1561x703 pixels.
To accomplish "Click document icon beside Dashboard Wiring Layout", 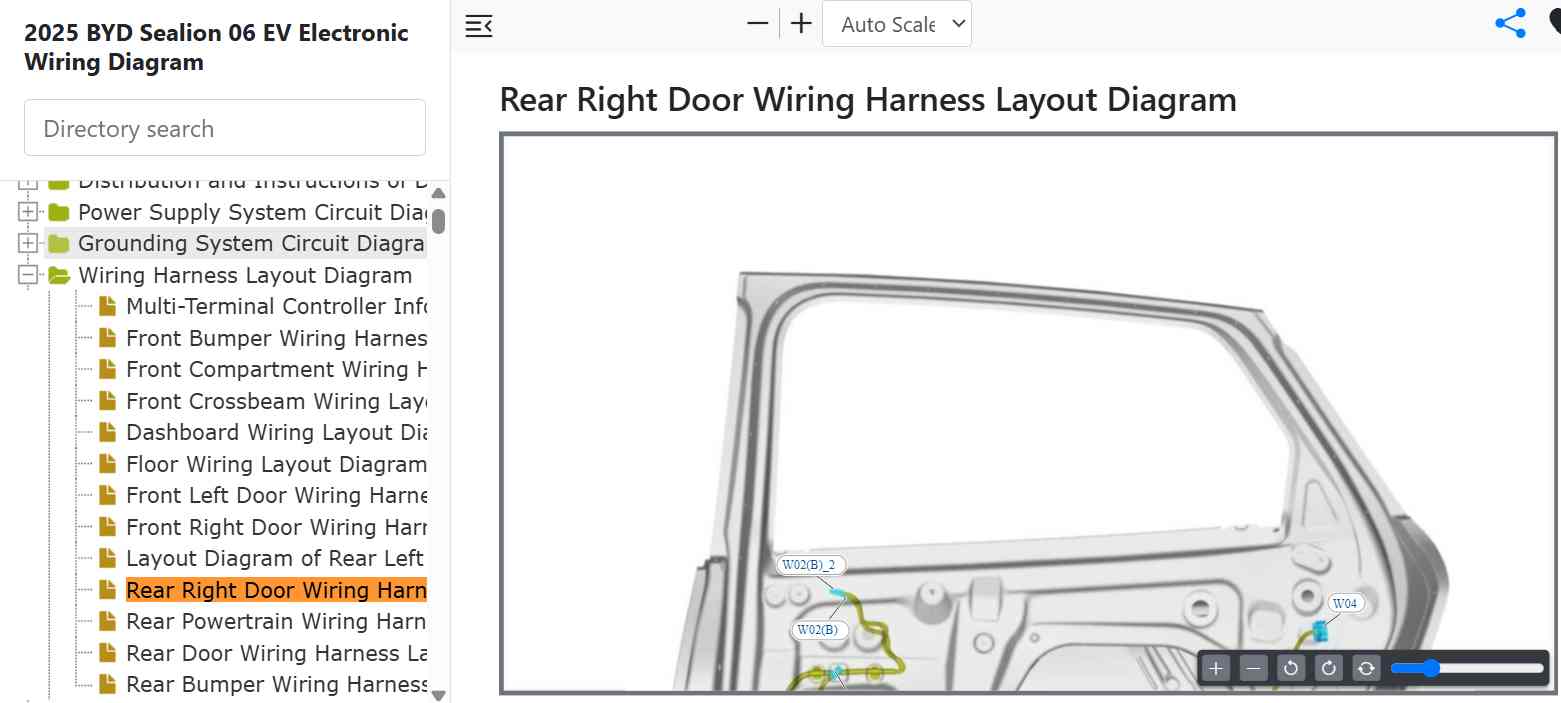I will [108, 432].
